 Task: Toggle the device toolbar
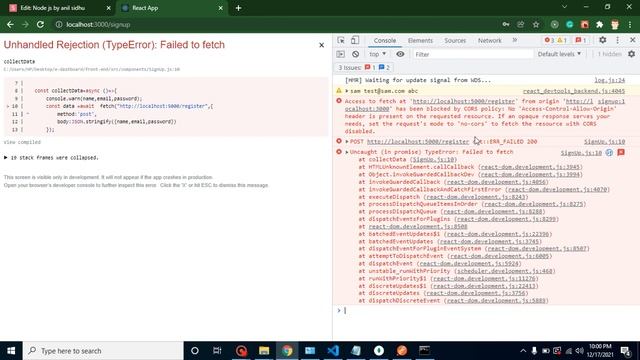[355, 40]
